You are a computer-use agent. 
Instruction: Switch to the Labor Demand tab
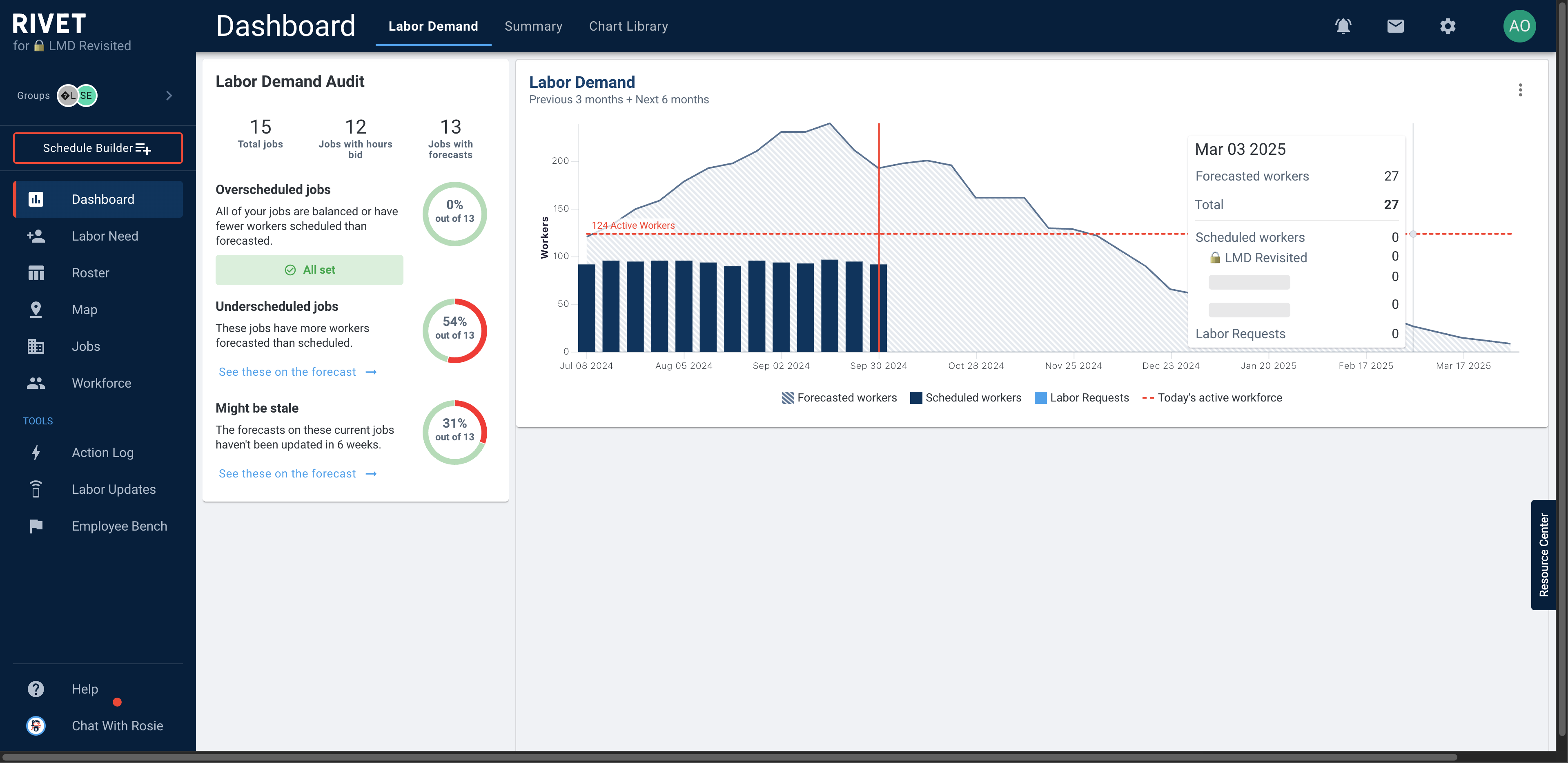click(433, 26)
